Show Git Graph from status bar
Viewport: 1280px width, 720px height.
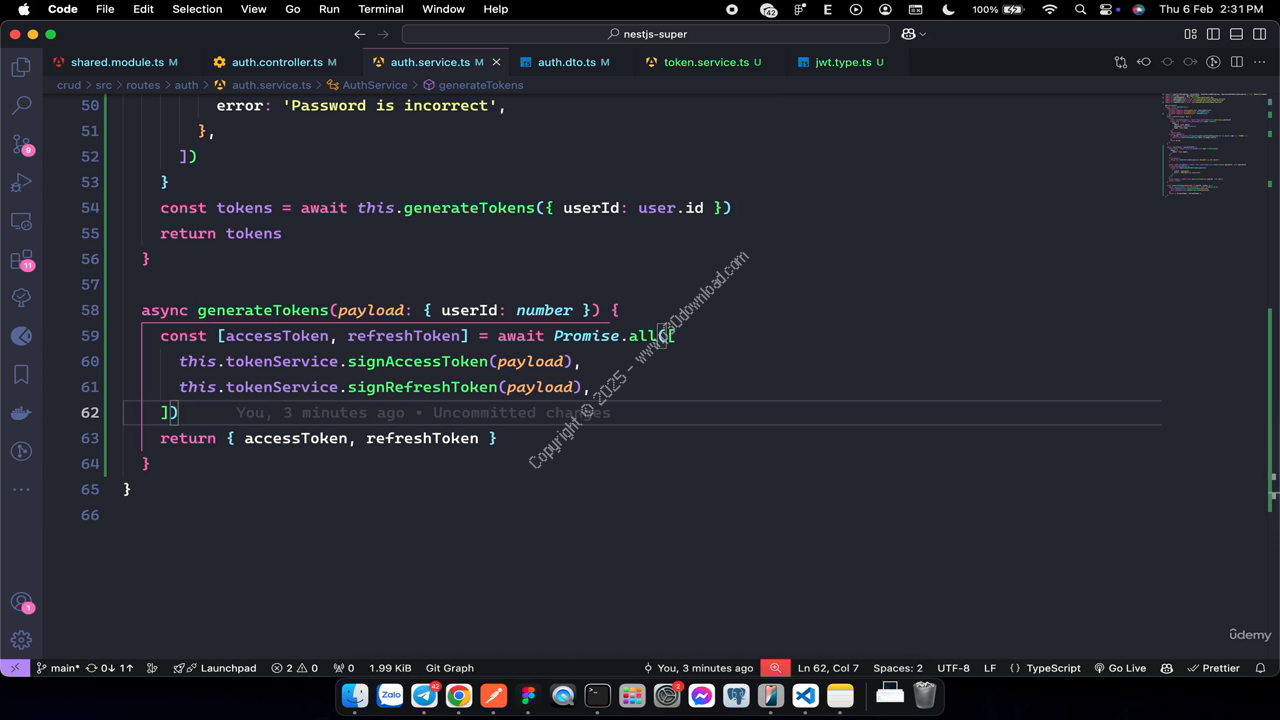[450, 668]
